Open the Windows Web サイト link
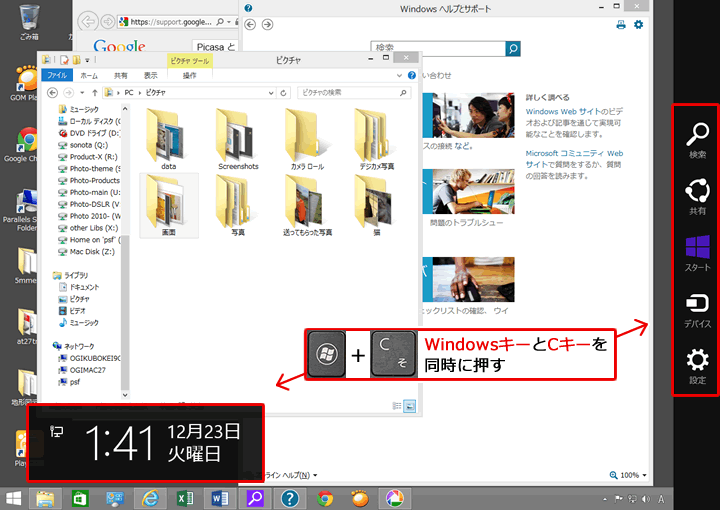The image size is (720, 510). 563,112
